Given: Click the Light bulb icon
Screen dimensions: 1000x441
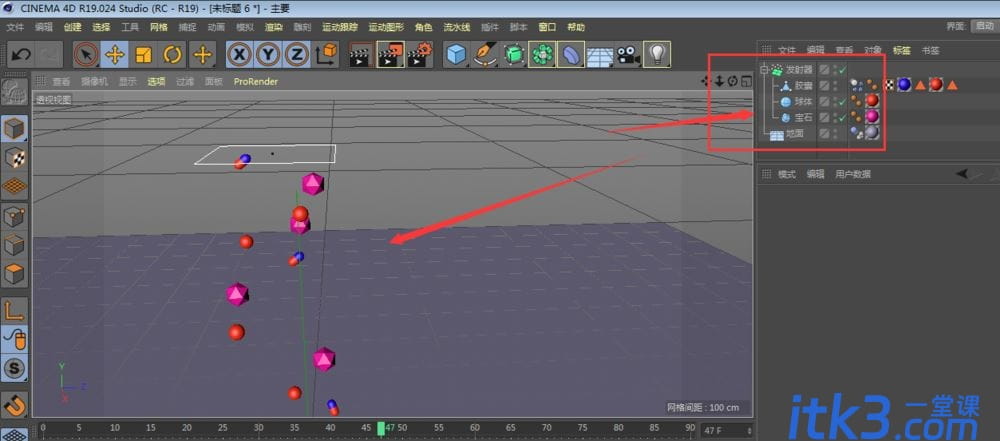Looking at the screenshot, I should point(657,55).
